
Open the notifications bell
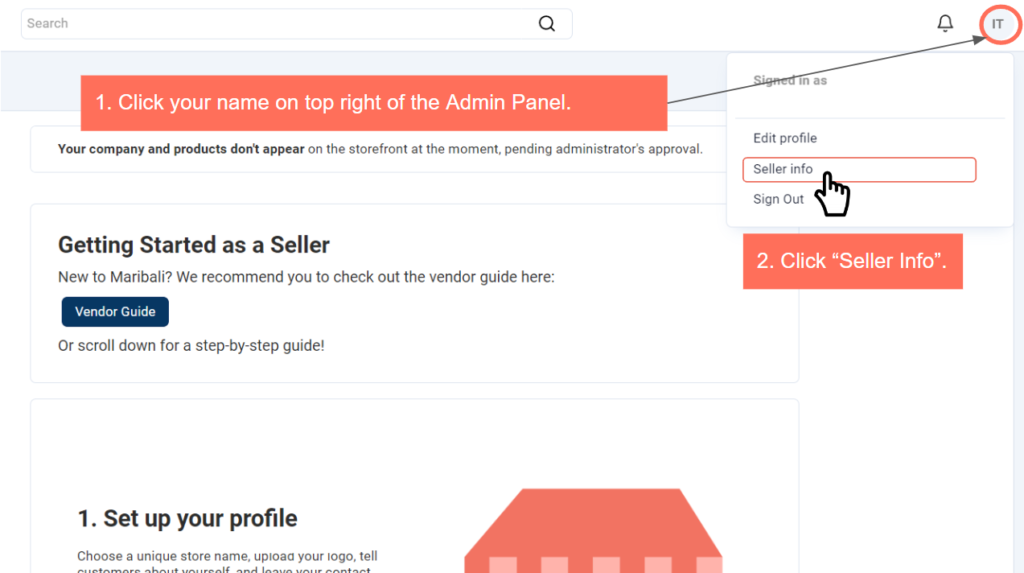[945, 23]
